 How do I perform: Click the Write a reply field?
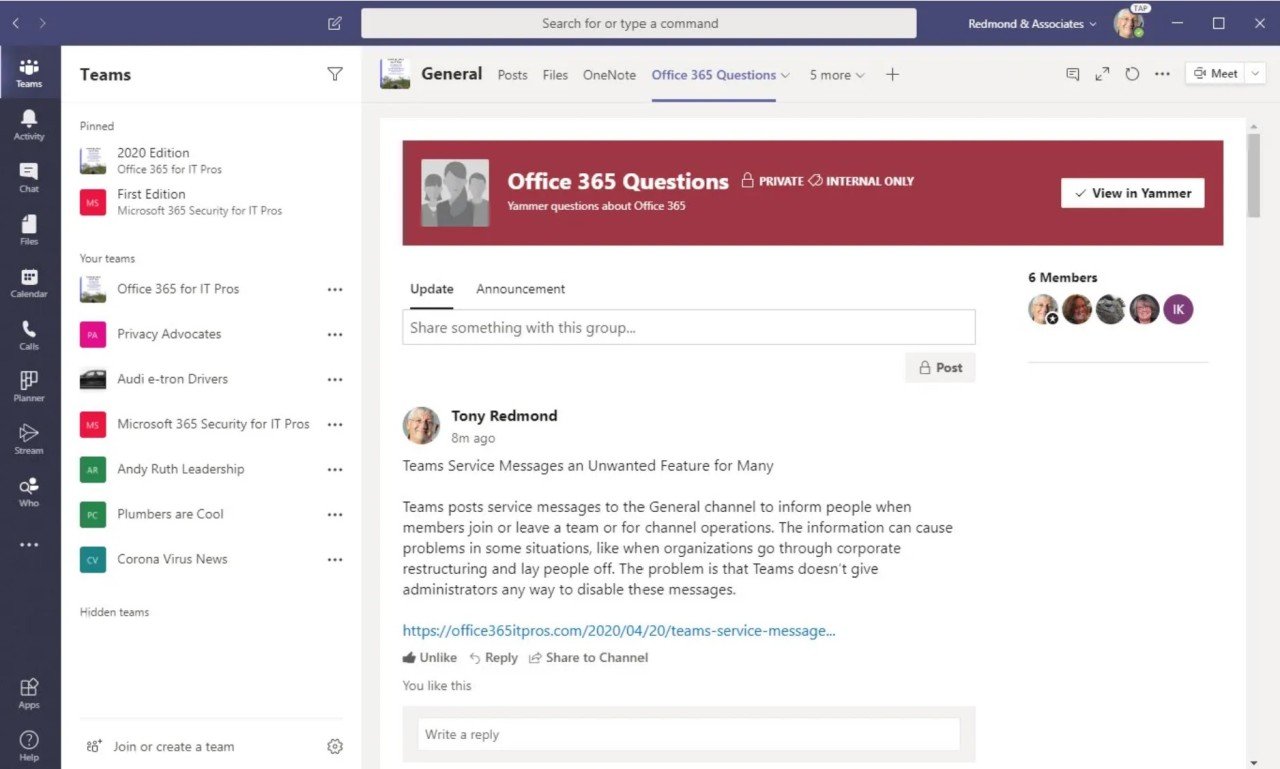pos(688,734)
